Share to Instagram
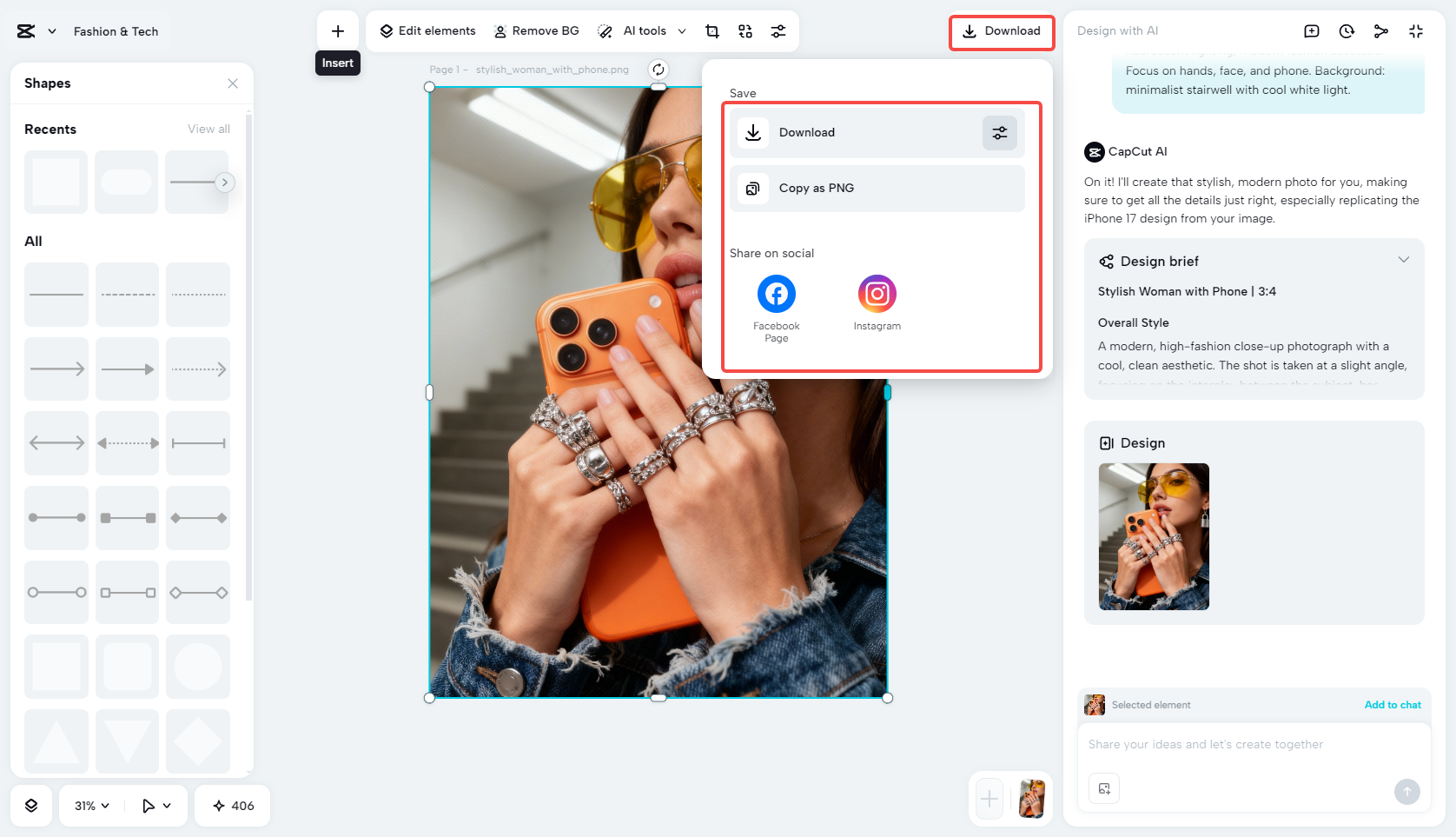The image size is (1456, 837). coord(877,295)
